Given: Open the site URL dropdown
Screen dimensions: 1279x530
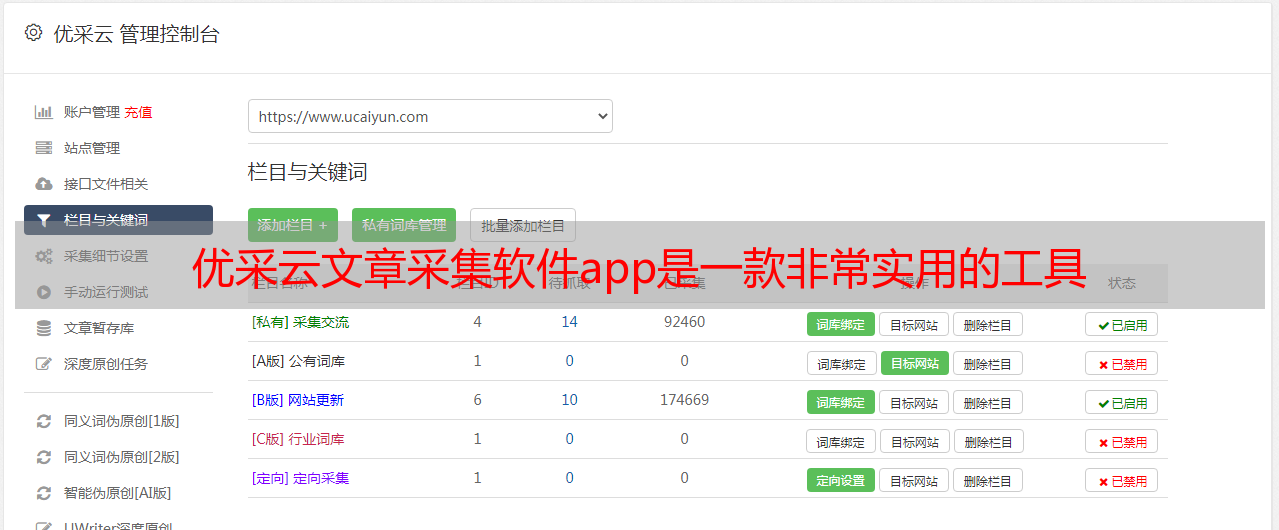Looking at the screenshot, I should pos(430,116).
